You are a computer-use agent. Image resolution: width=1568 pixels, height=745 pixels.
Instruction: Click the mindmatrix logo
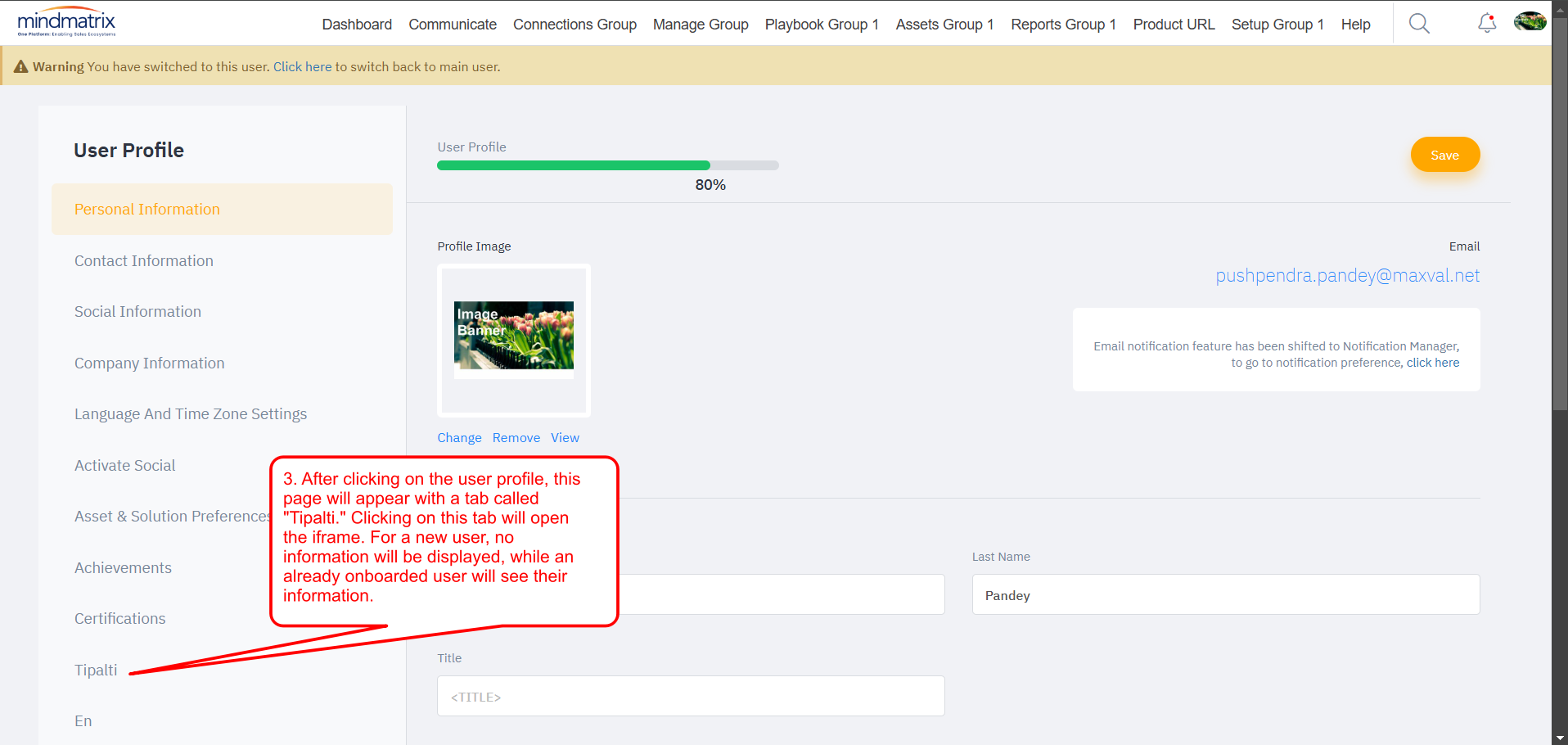coord(66,23)
